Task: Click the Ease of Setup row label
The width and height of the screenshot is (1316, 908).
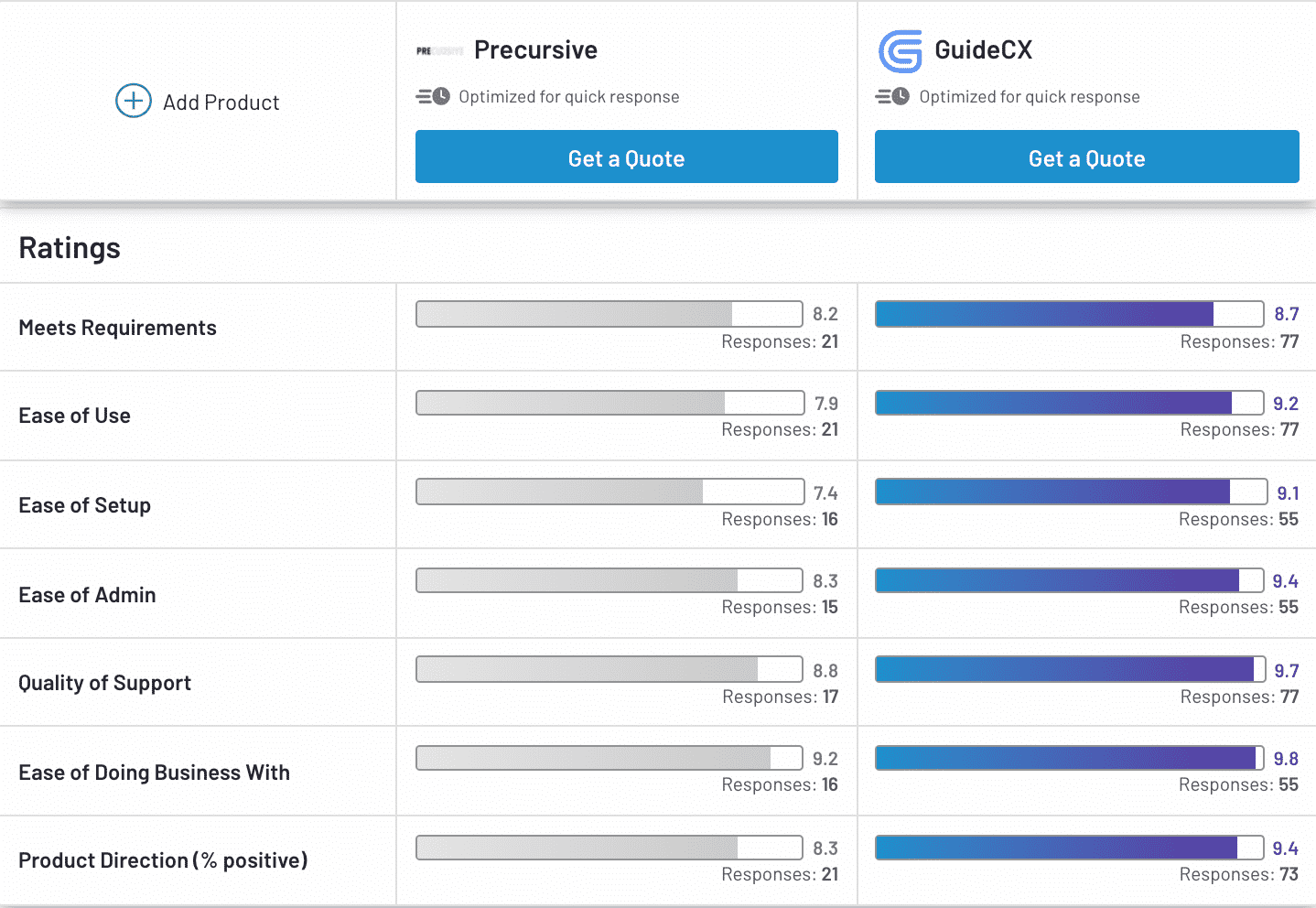Action: click(85, 505)
